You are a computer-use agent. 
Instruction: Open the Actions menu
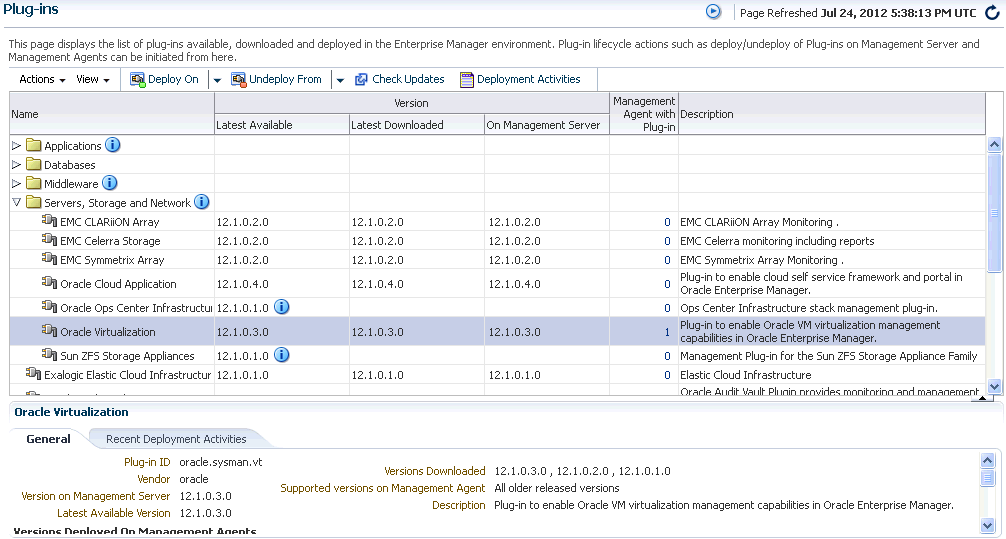[42, 80]
